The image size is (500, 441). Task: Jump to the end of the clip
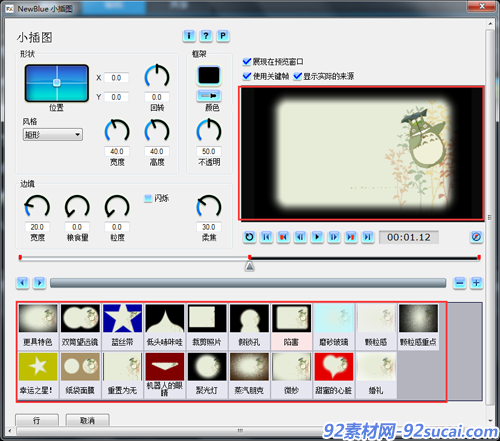coord(368,237)
